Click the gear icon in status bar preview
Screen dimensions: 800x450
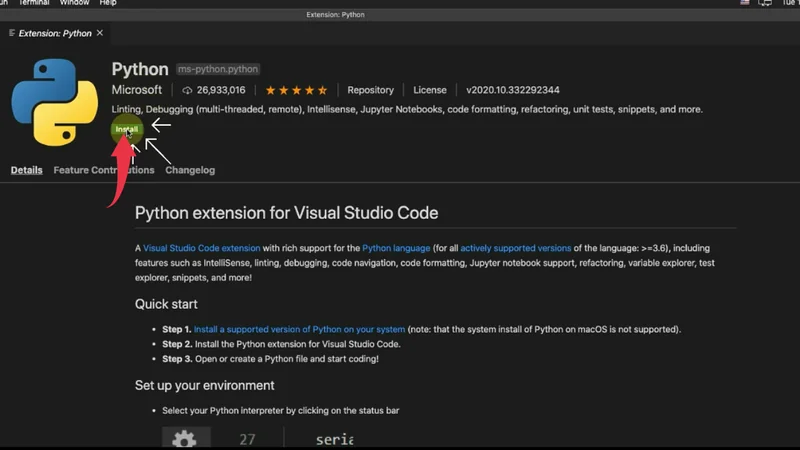(184, 438)
